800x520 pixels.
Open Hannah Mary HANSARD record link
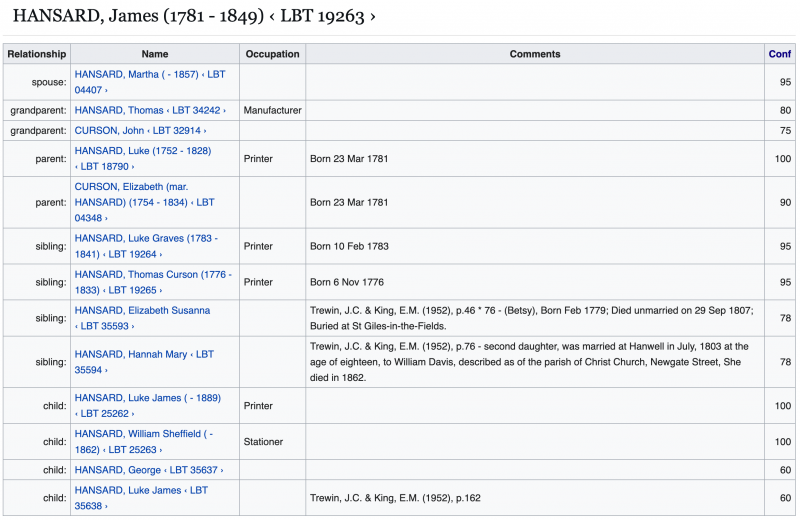click(144, 354)
